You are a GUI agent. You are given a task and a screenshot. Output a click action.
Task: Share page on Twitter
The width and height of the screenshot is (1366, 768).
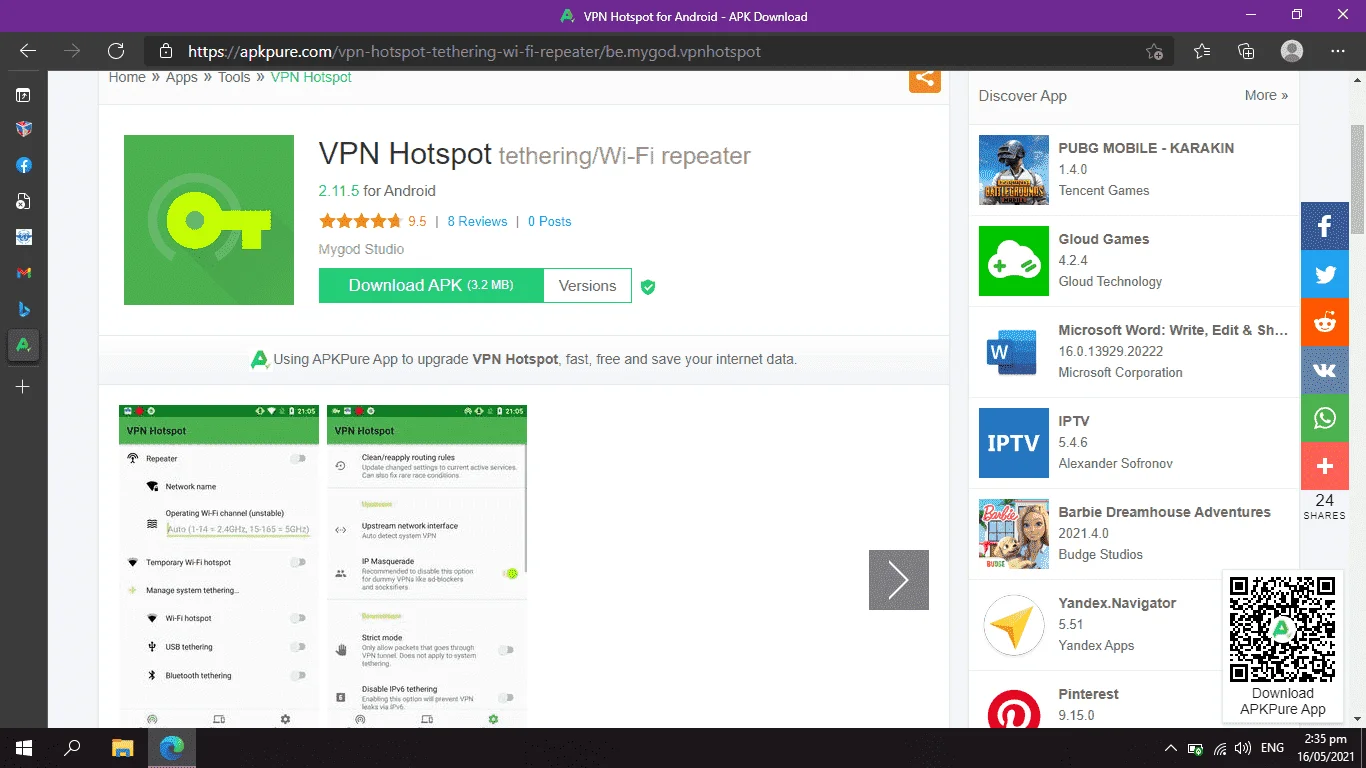[x=1325, y=275]
